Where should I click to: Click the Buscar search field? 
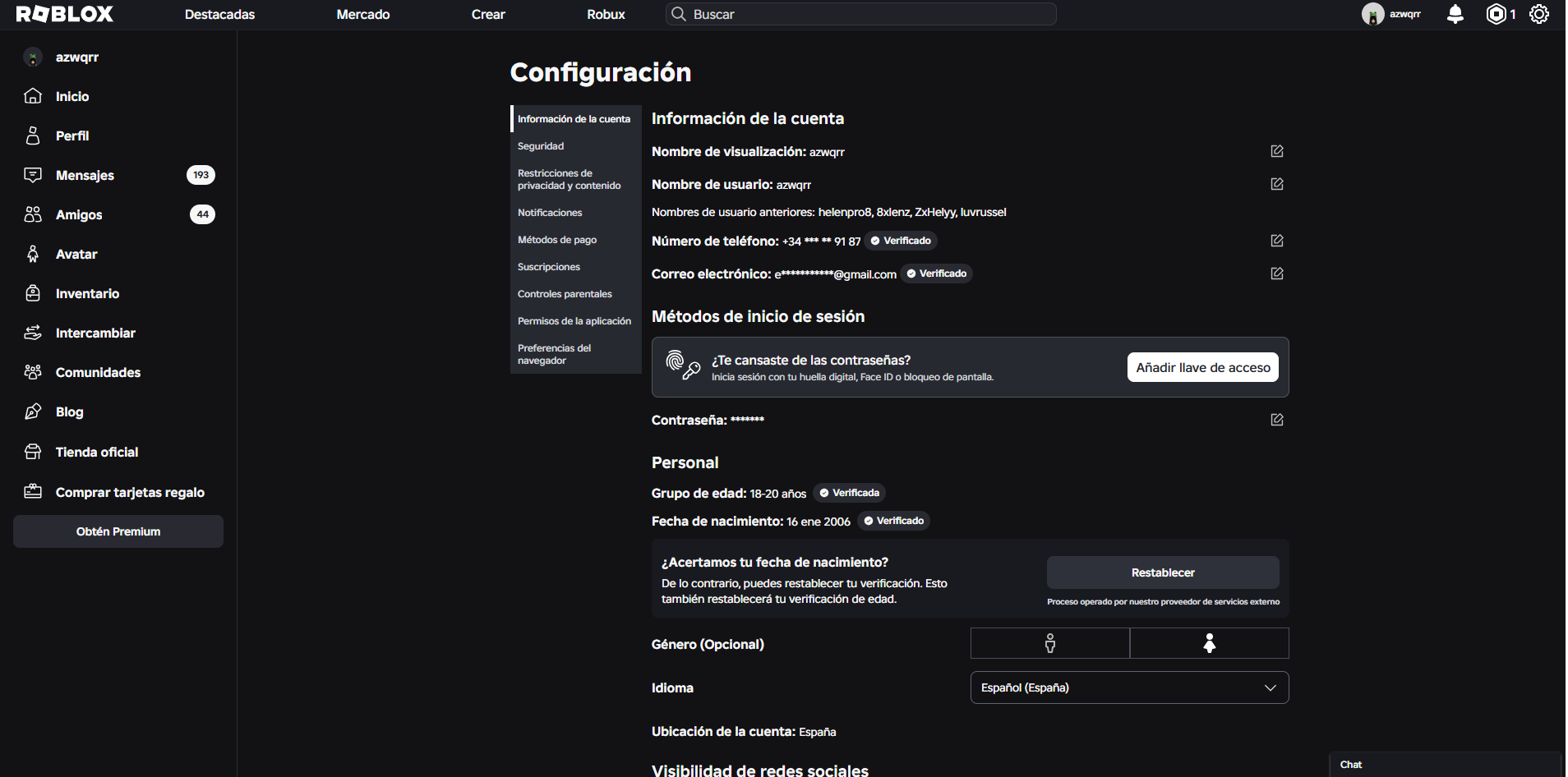(x=860, y=14)
